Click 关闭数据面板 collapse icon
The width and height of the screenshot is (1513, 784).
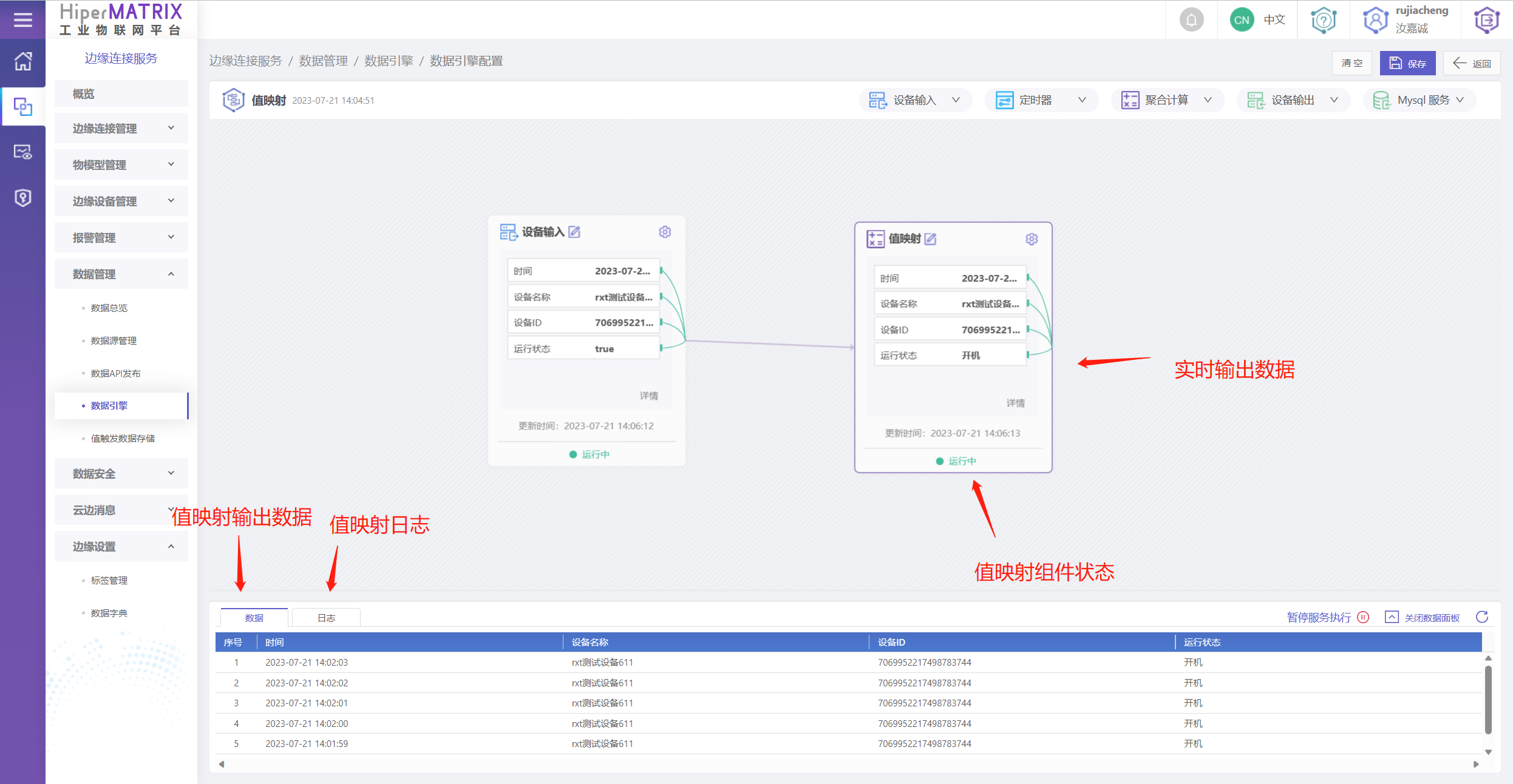[1392, 617]
